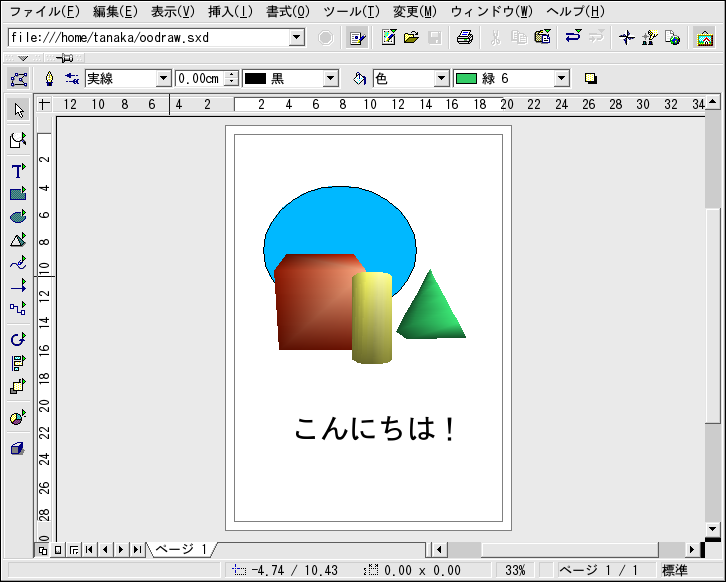
Task: Choose the Rectangle drawing tool
Action: click(18, 194)
